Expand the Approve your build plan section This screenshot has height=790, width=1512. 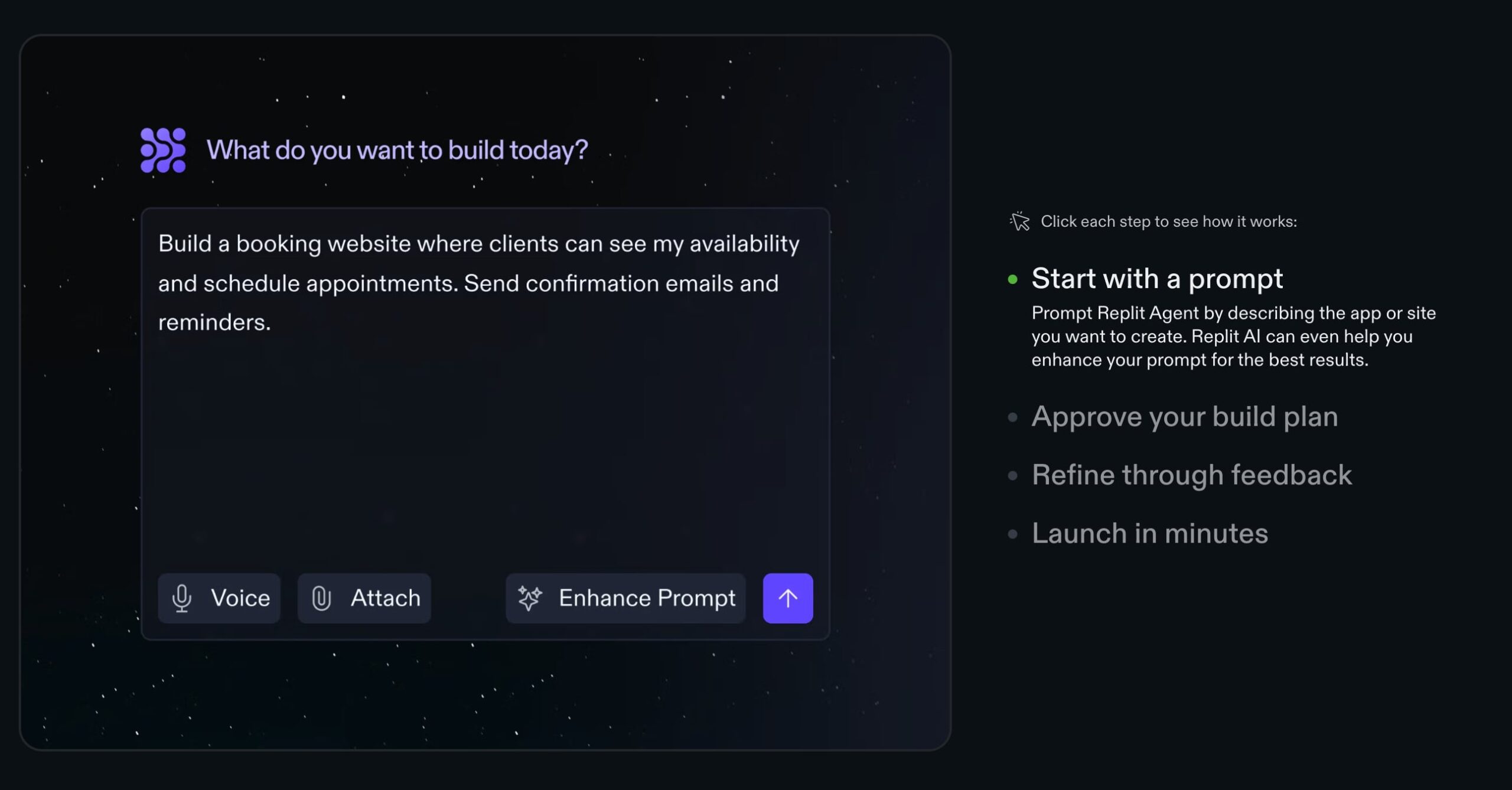(x=1184, y=417)
